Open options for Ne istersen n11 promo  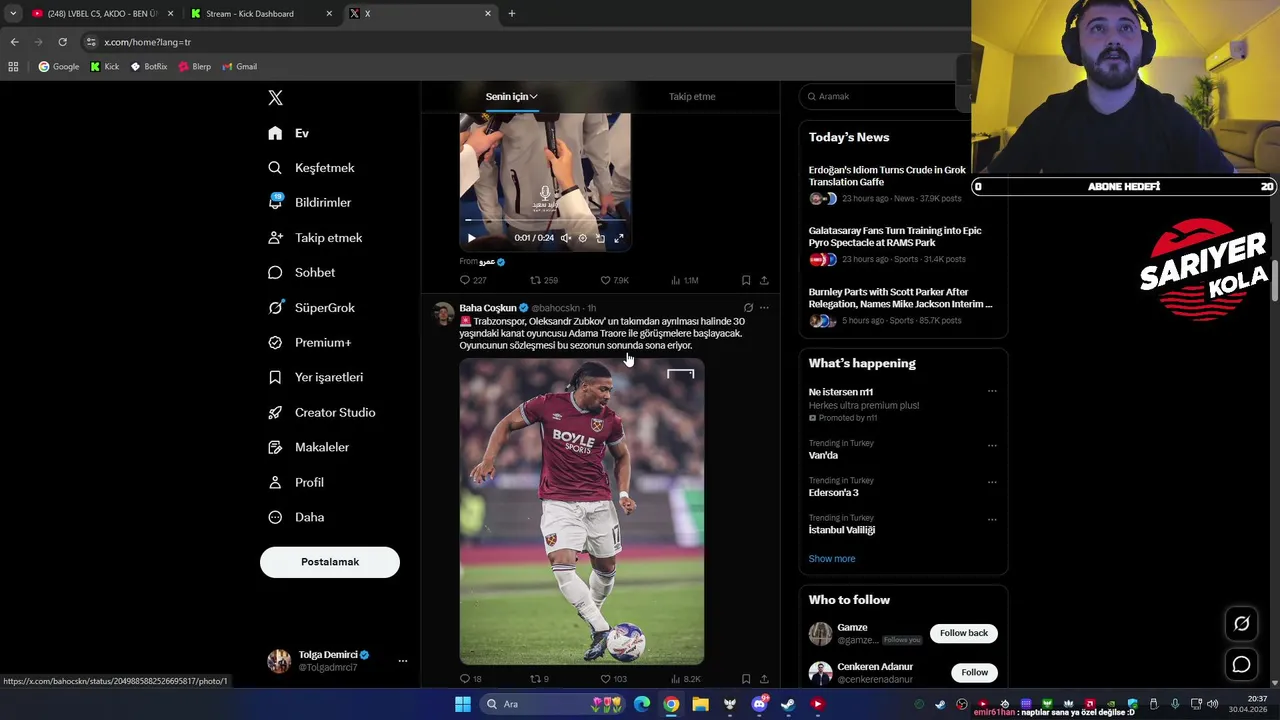[992, 391]
